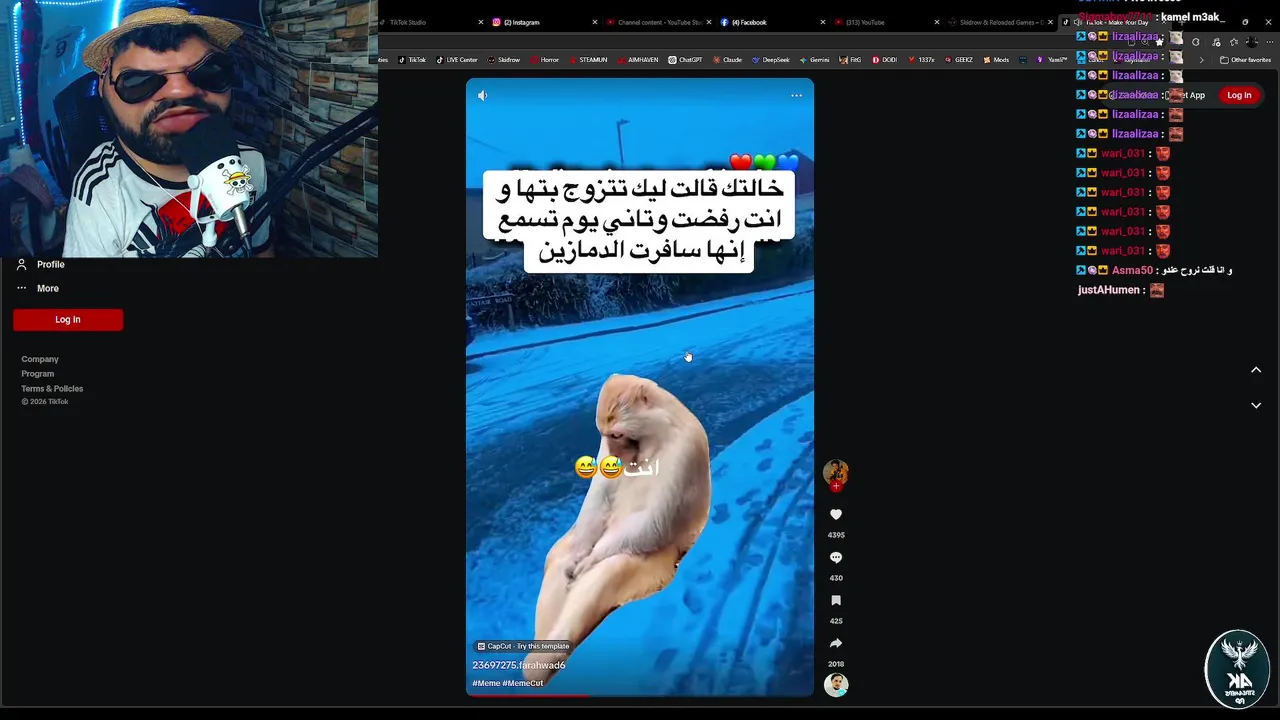Click the #Meme hashtag
This screenshot has width=1280, height=720.
486,683
